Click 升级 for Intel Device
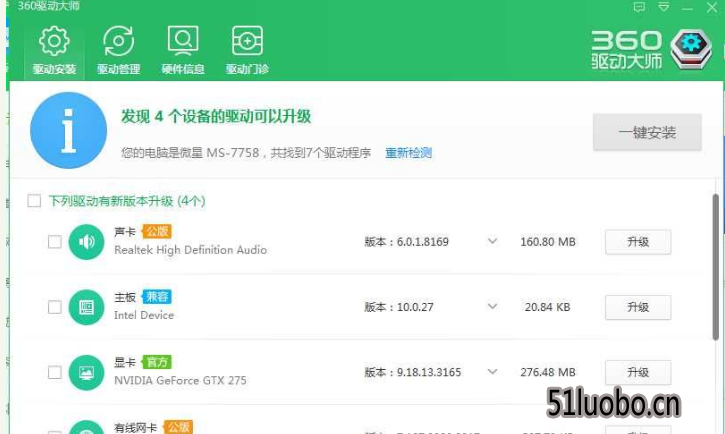The width and height of the screenshot is (725, 434). click(x=638, y=307)
